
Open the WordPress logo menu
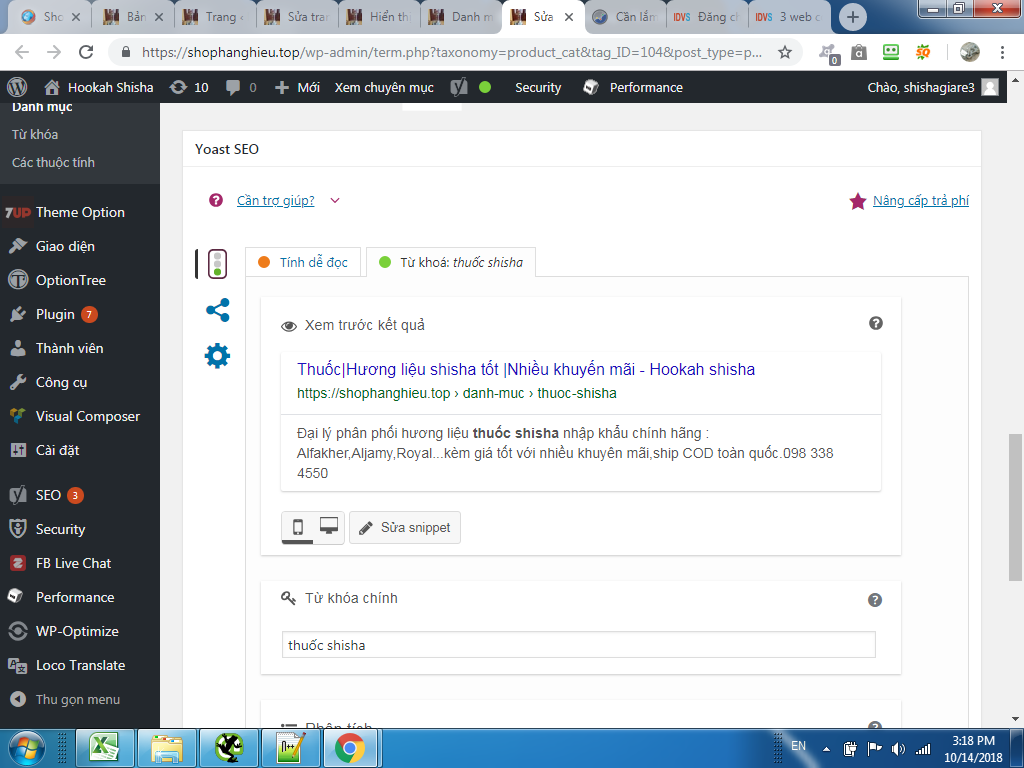(x=17, y=87)
